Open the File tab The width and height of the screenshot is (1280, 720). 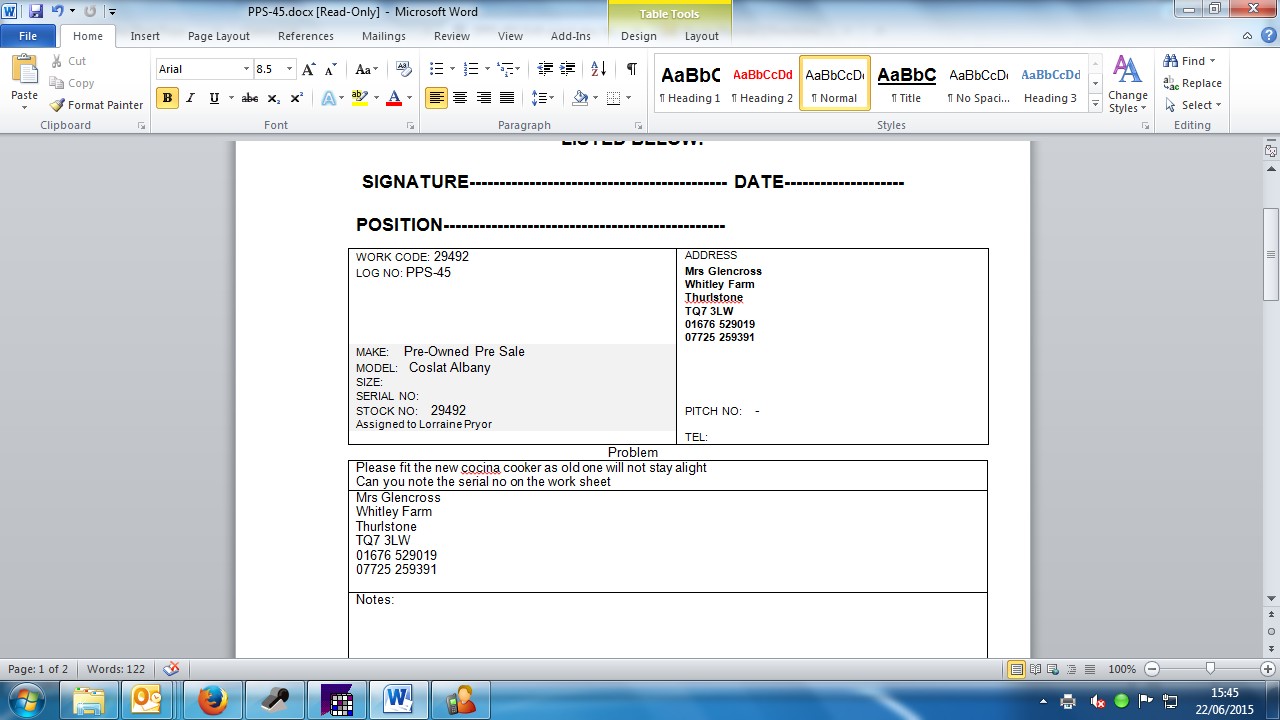[28, 36]
